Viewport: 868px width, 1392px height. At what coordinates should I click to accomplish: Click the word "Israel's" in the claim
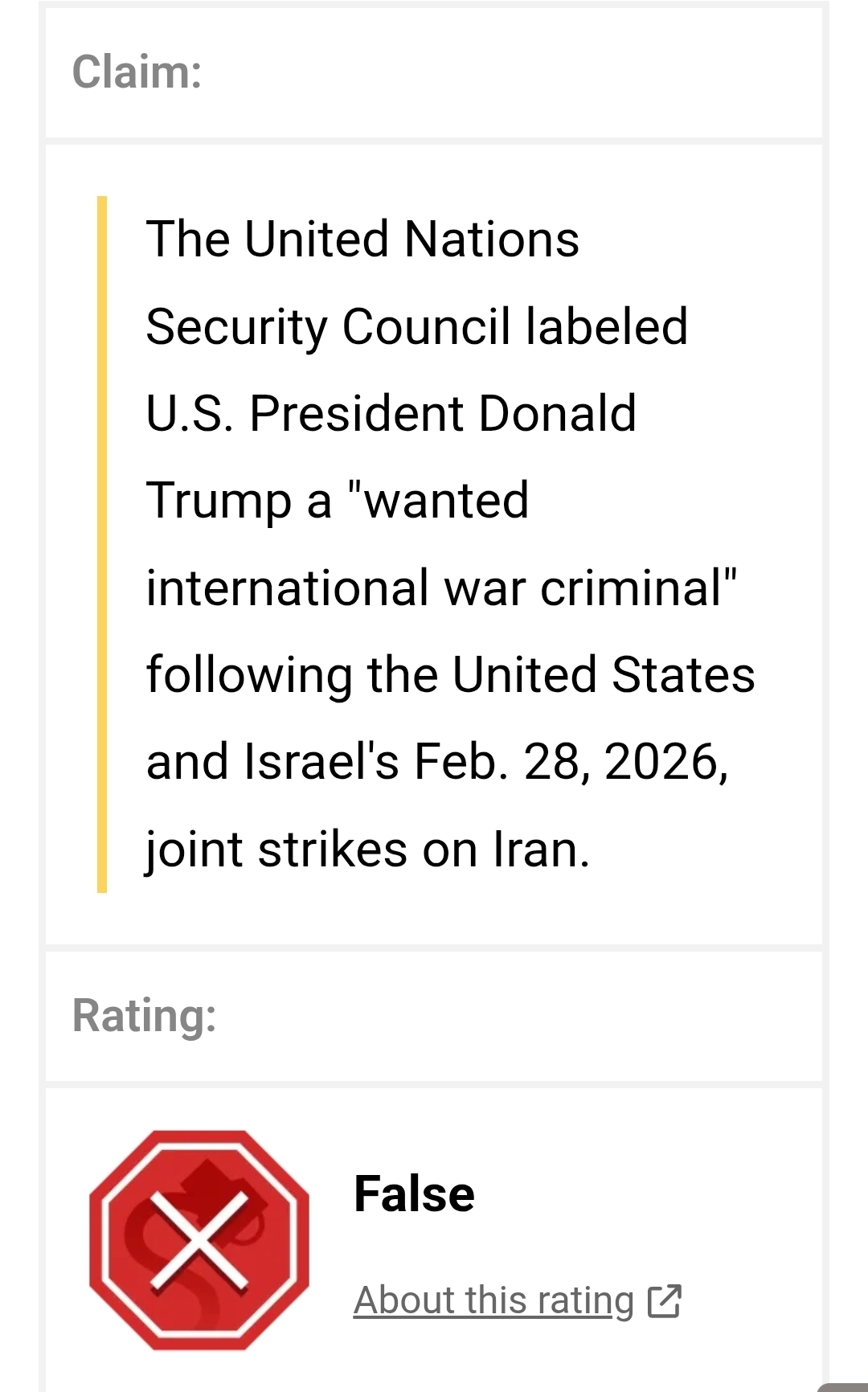(x=321, y=762)
